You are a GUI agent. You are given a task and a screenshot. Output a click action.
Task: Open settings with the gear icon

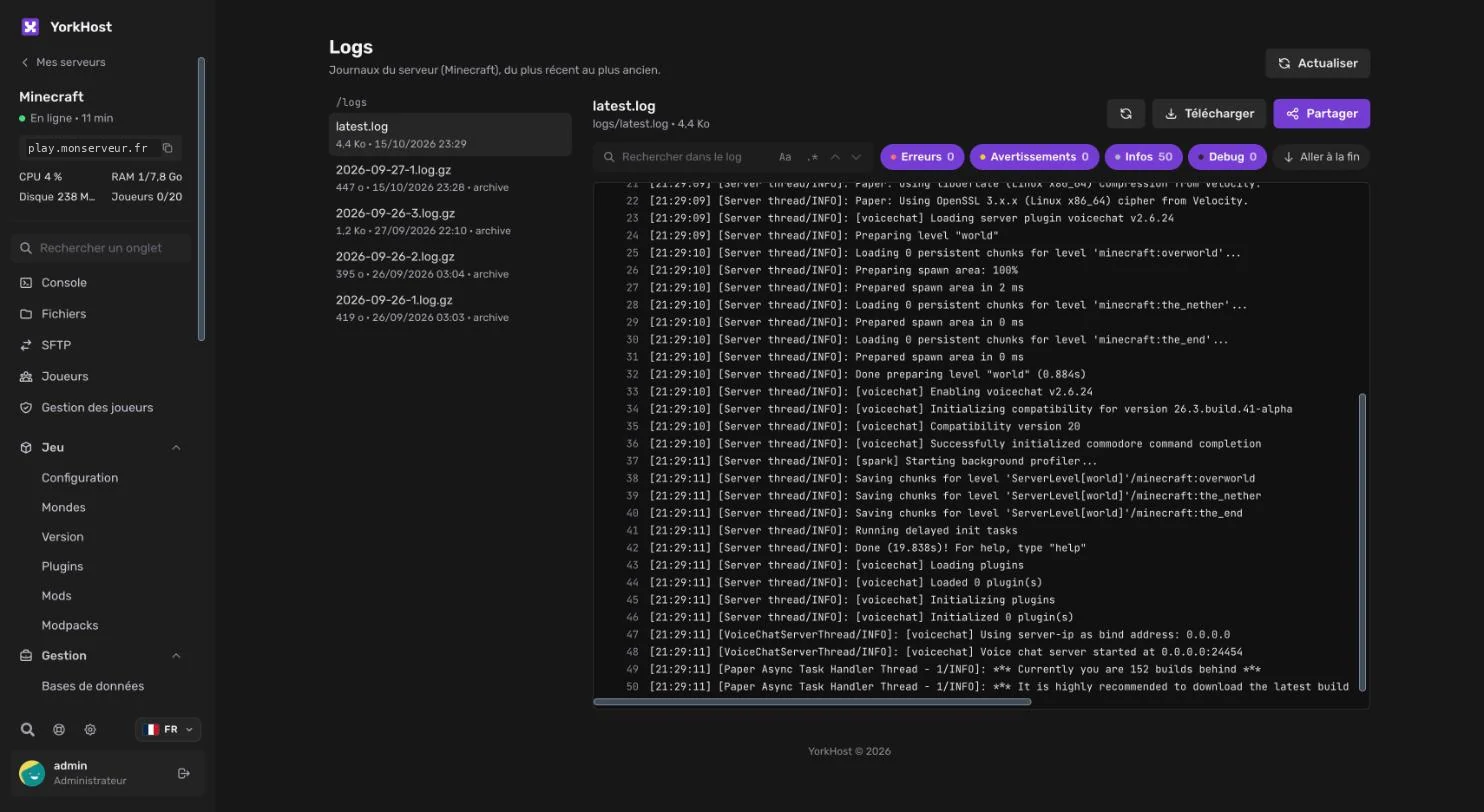click(90, 730)
